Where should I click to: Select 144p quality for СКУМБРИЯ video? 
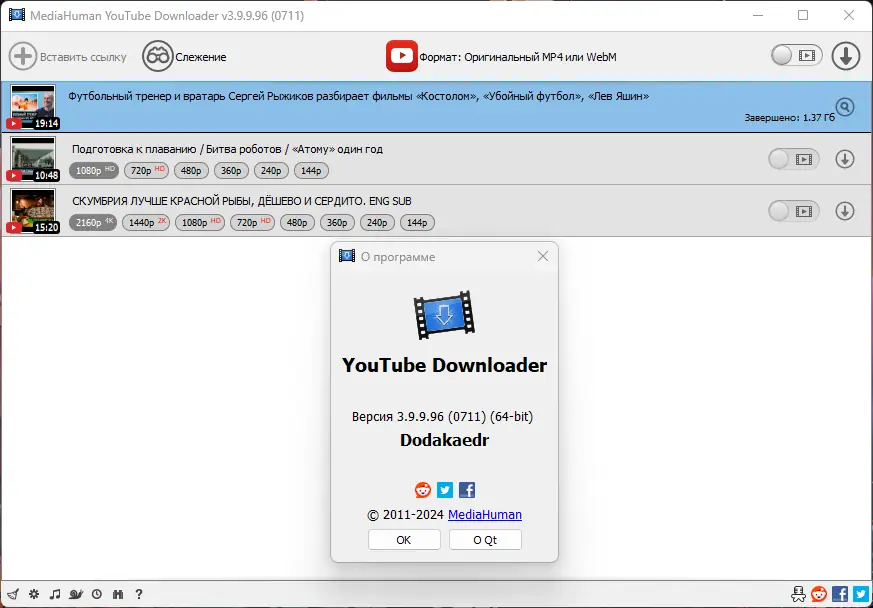click(418, 223)
